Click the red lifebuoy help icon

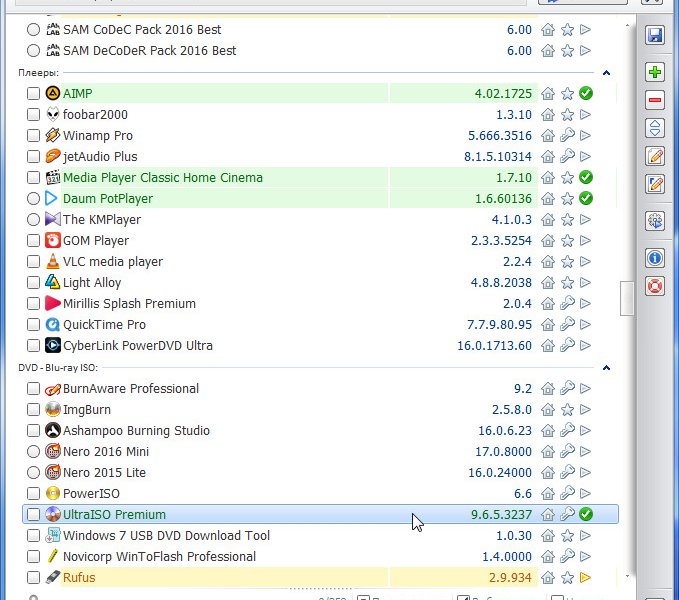point(655,286)
